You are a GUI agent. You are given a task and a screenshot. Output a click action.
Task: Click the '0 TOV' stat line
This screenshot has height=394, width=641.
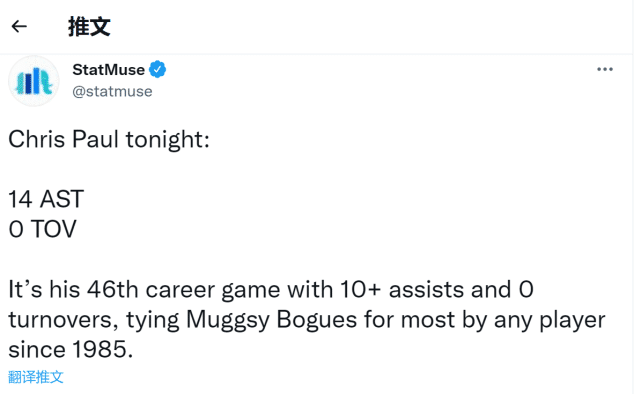[x=43, y=229]
